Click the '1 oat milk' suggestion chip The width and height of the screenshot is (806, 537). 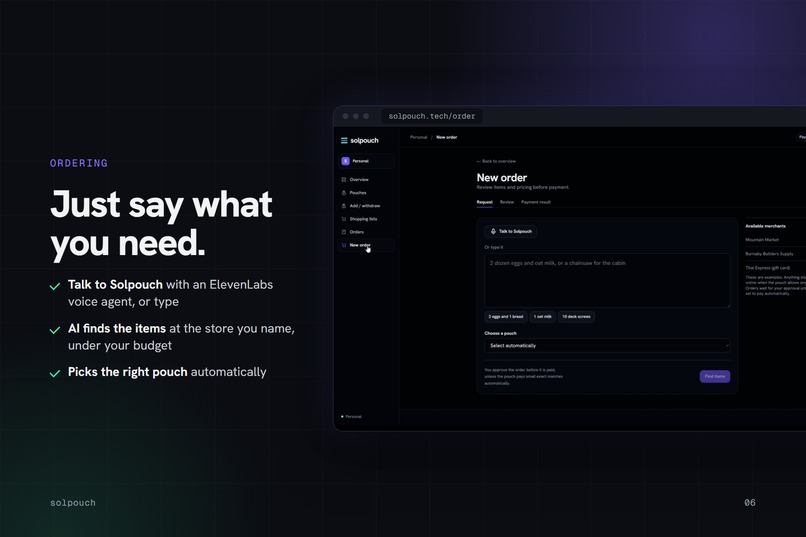pos(542,317)
